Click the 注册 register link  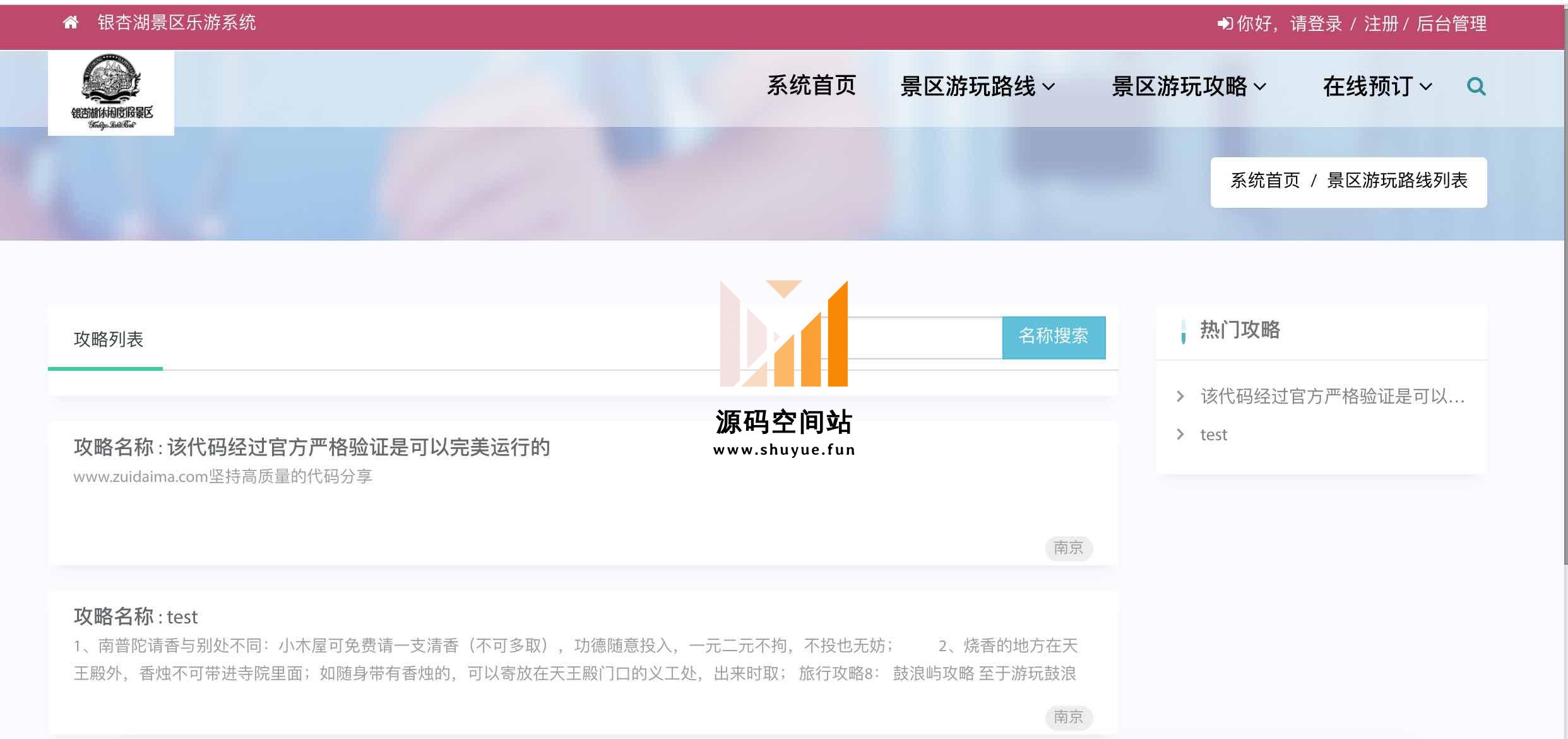tap(1381, 24)
